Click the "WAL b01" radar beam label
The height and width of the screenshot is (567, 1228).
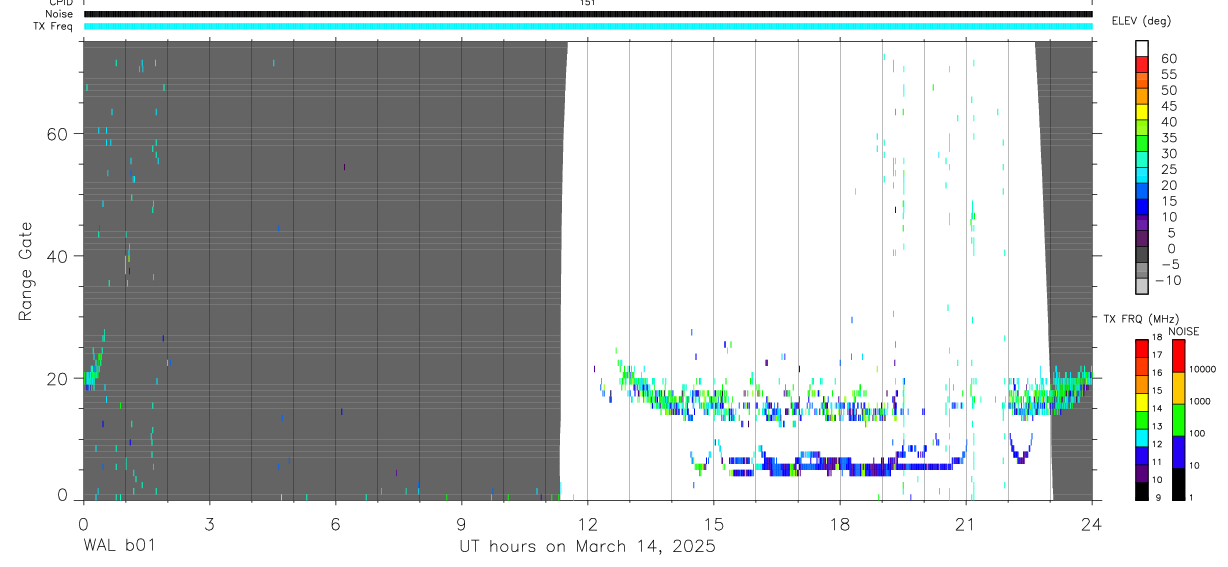pyautogui.click(x=118, y=546)
